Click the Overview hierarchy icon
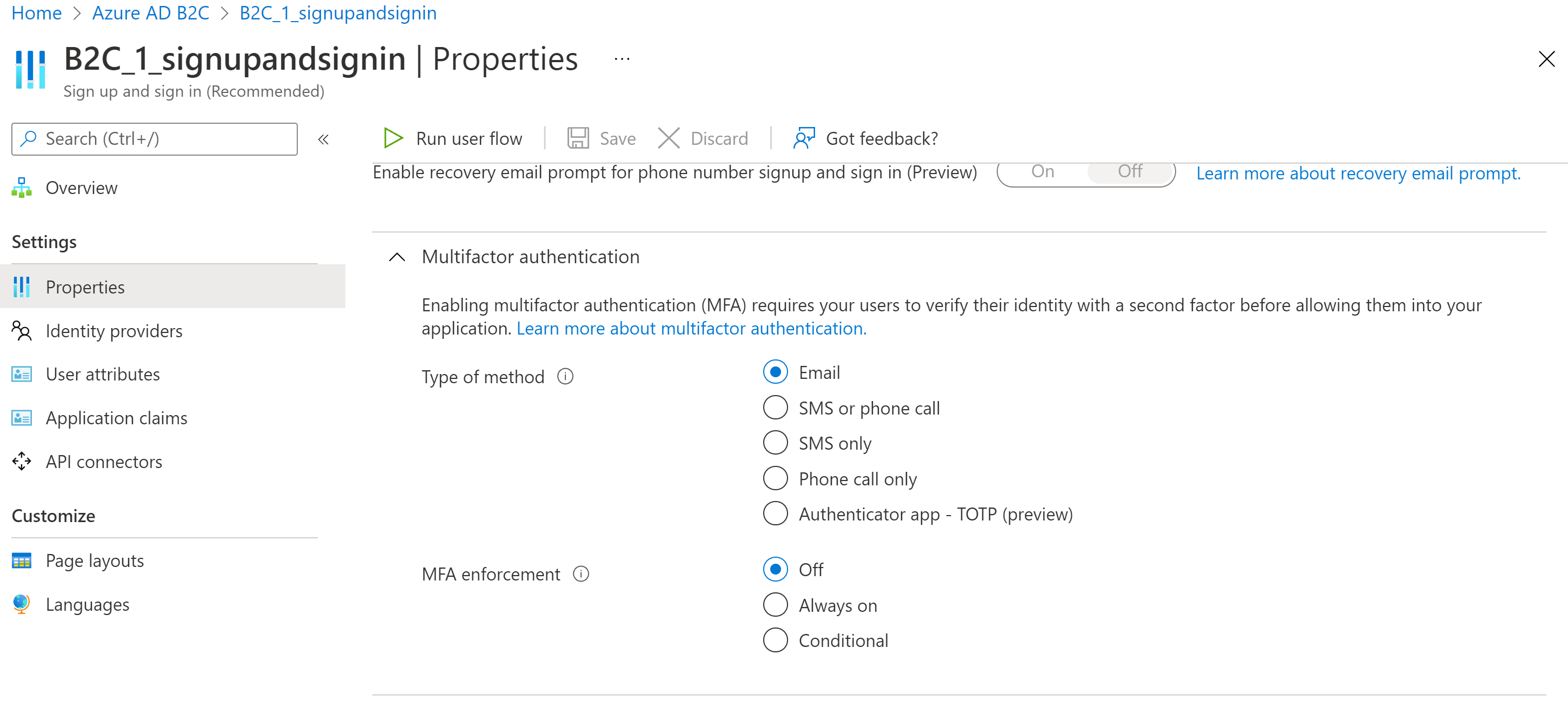1568x701 pixels. tap(21, 188)
